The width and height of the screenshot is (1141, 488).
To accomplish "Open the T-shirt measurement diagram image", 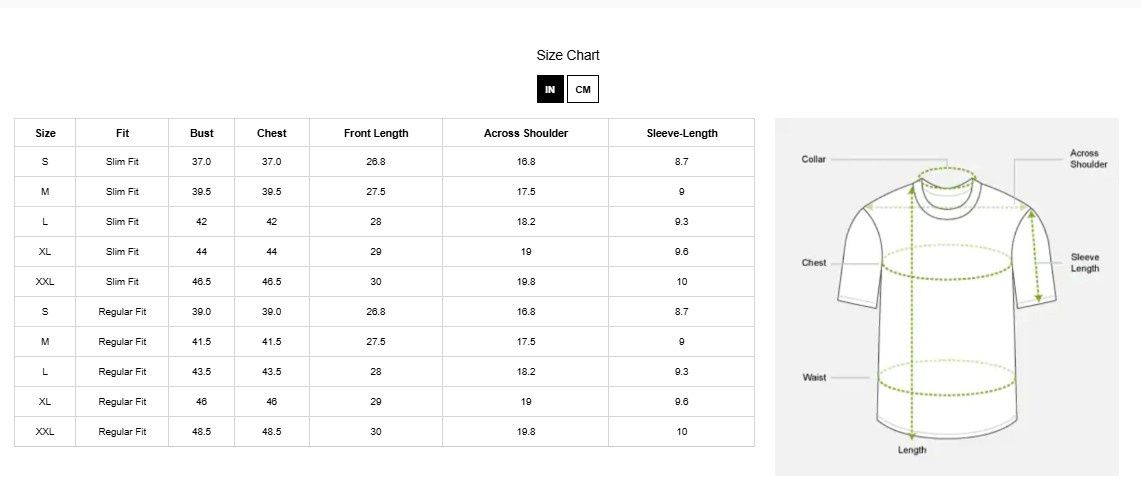I will coord(947,297).
